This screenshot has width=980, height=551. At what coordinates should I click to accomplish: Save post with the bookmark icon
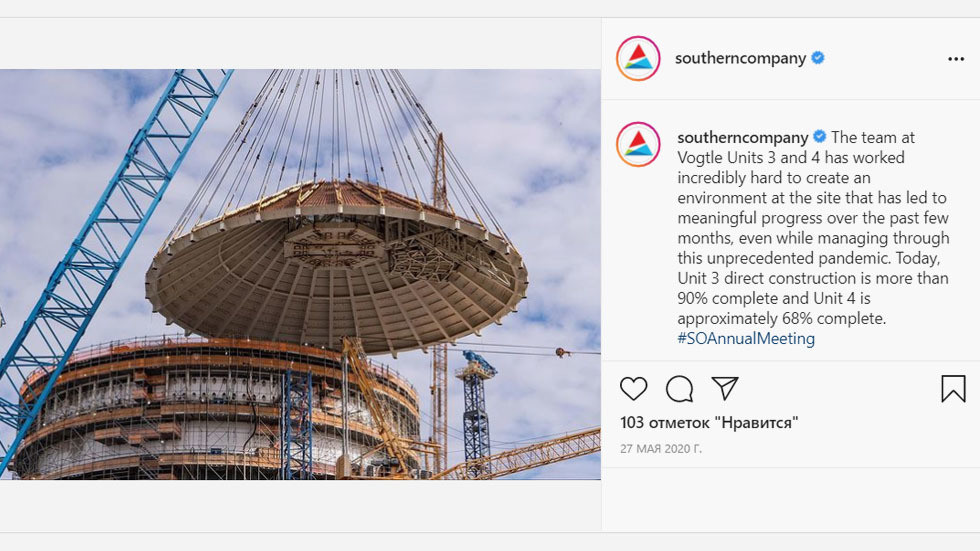(953, 389)
